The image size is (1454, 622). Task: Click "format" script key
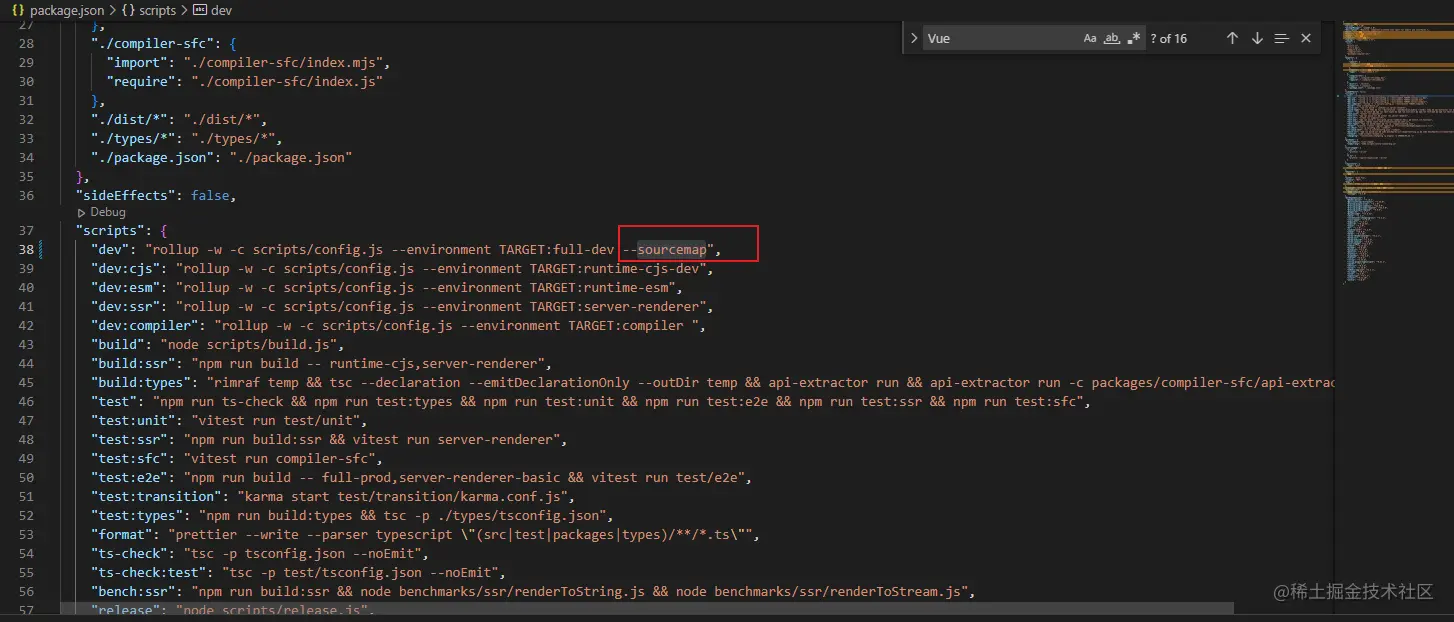click(x=122, y=535)
